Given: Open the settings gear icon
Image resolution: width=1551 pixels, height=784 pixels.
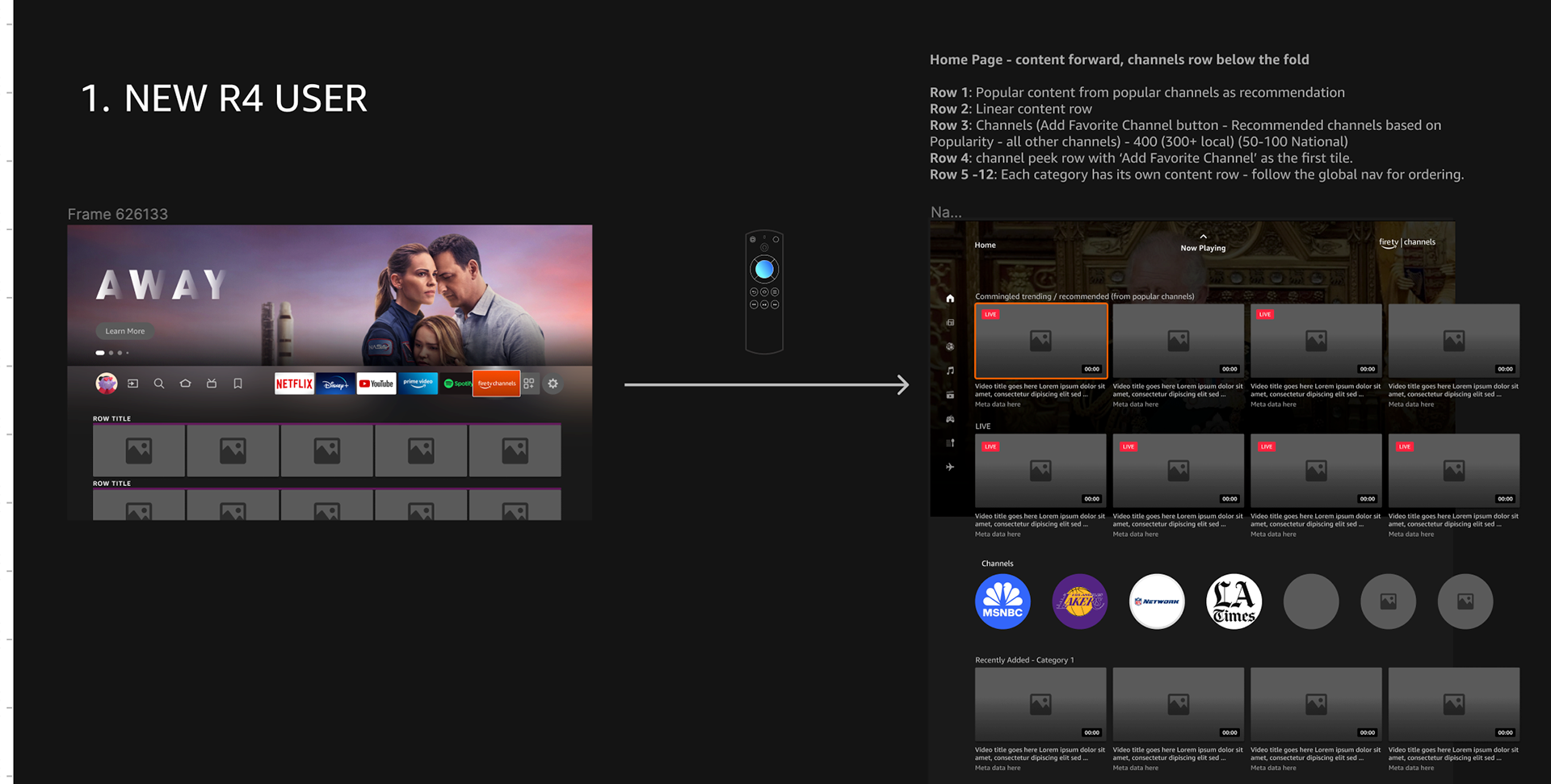Looking at the screenshot, I should (553, 384).
